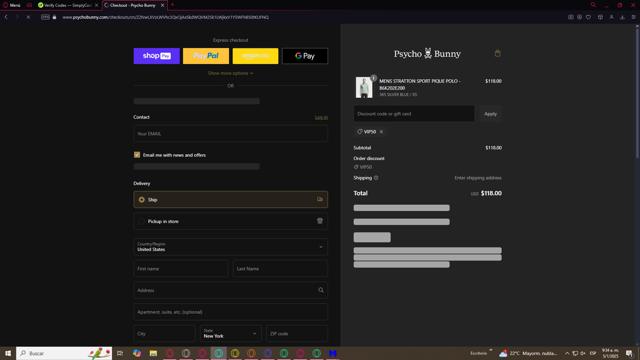Click the Stratton Sport Pique Polo product thumbnail

click(x=364, y=87)
